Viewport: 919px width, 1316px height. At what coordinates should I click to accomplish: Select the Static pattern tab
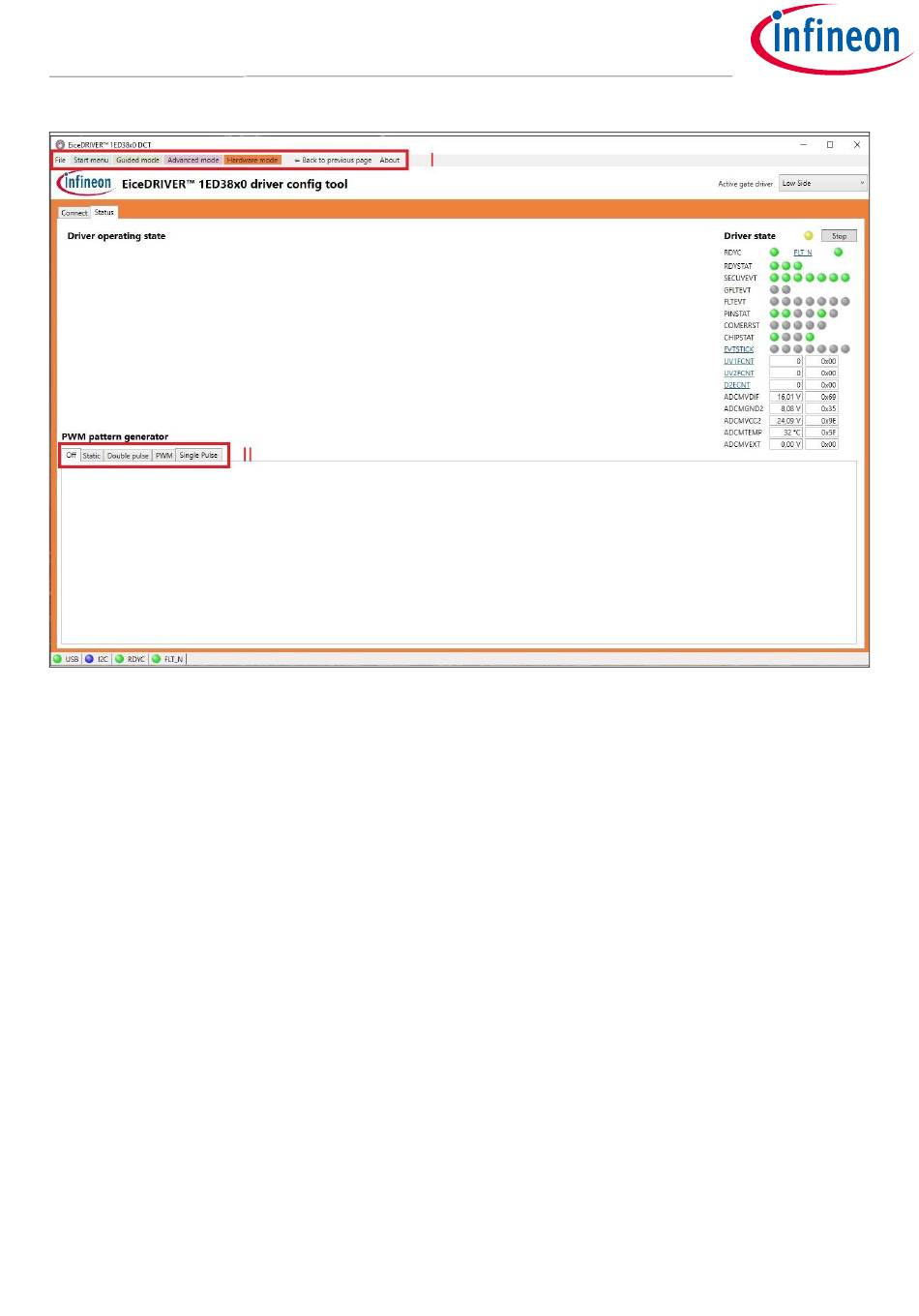tap(91, 455)
